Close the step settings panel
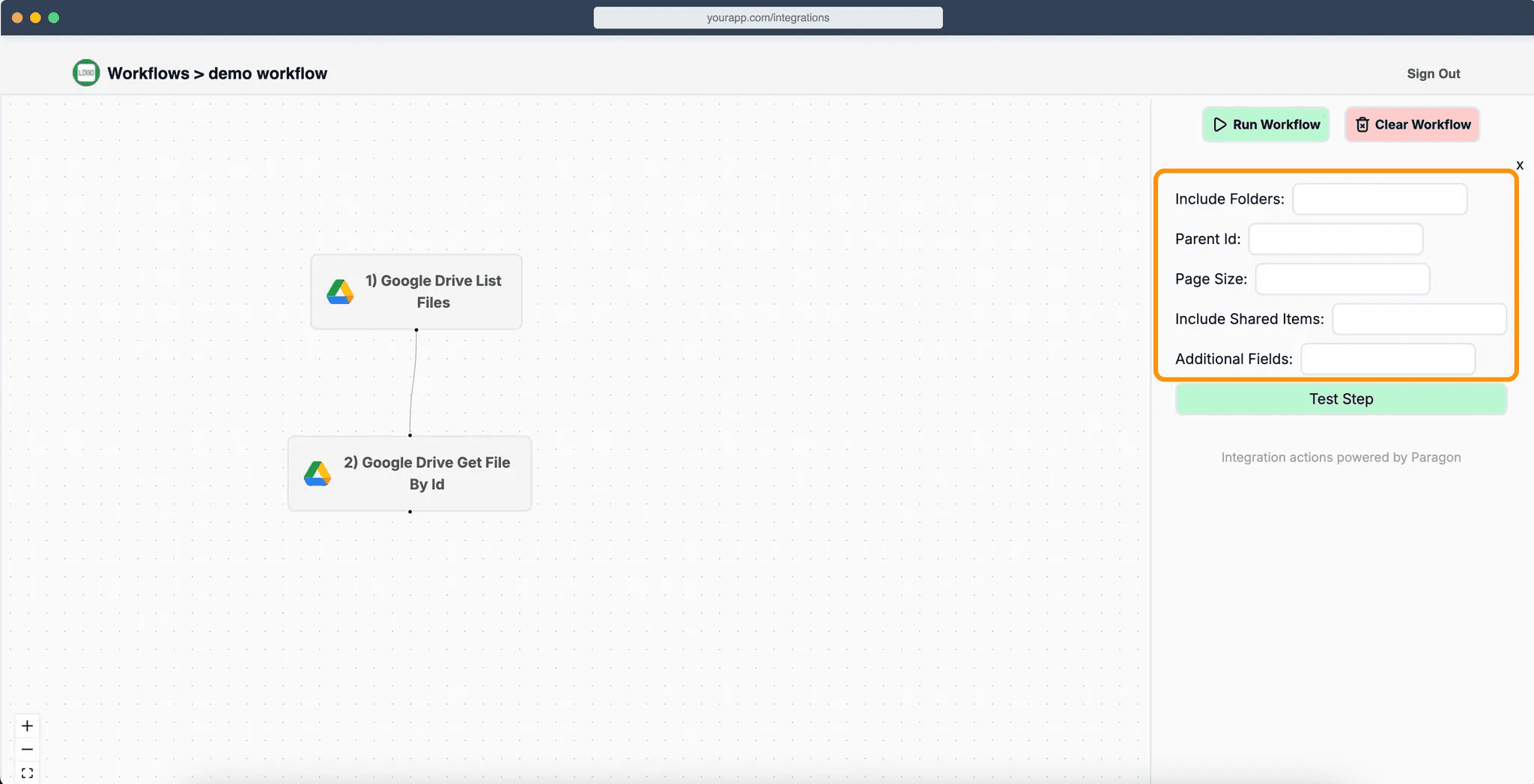Viewport: 1534px width, 784px height. pos(1520,165)
